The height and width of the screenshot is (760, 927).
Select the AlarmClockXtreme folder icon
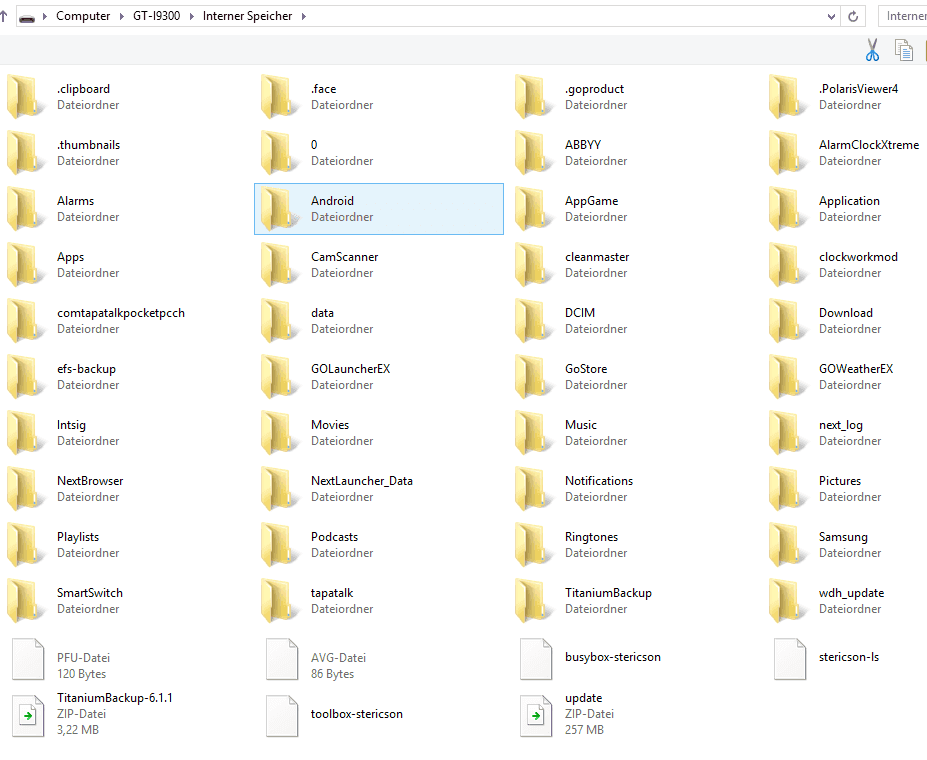(x=788, y=153)
